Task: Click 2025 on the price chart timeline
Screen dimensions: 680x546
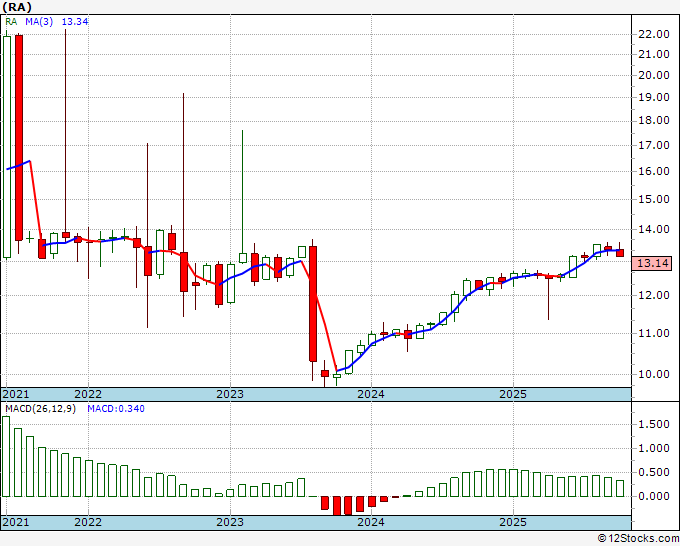Action: pos(513,394)
